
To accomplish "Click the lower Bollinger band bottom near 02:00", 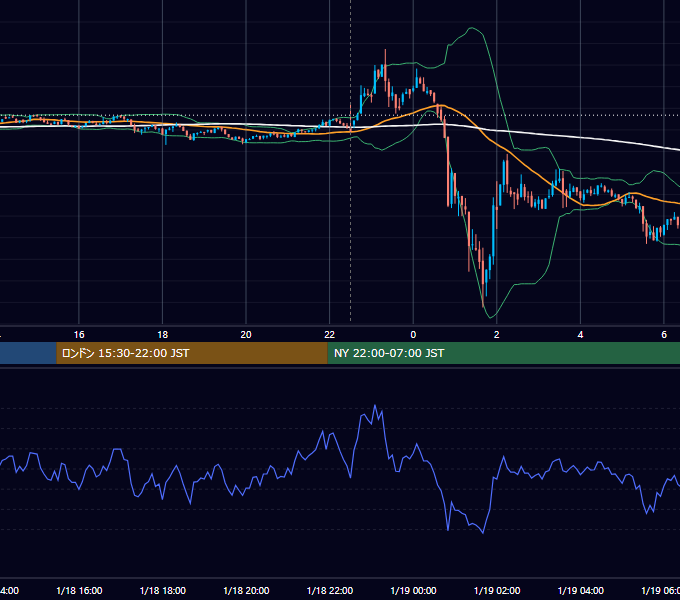I will 490,317.
